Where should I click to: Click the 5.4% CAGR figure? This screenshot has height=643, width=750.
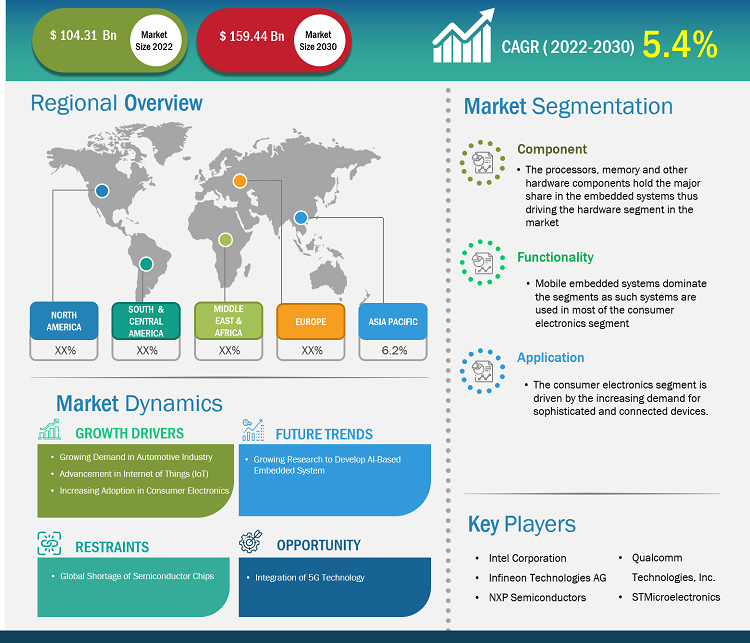click(x=680, y=44)
